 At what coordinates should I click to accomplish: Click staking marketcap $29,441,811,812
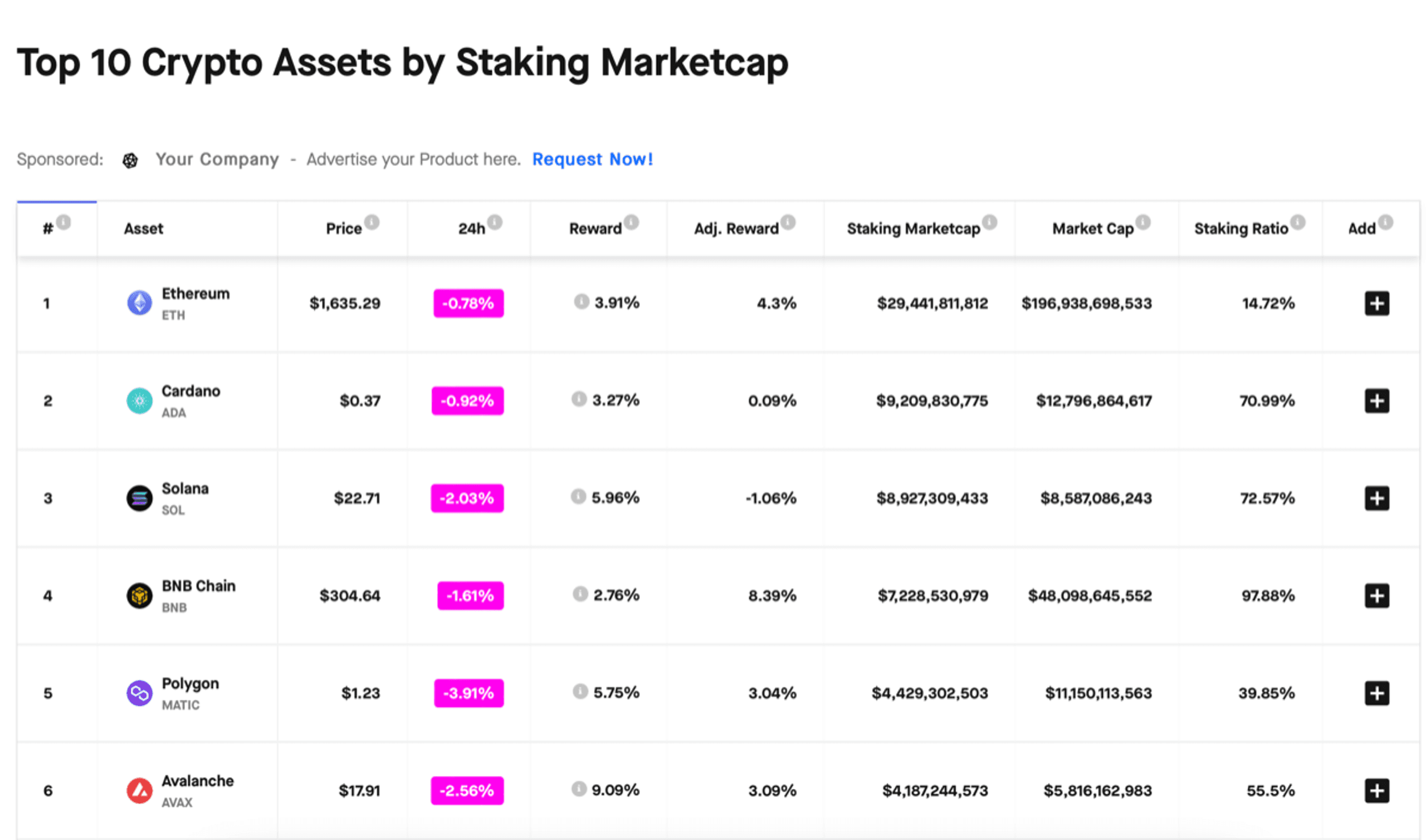[x=932, y=304]
